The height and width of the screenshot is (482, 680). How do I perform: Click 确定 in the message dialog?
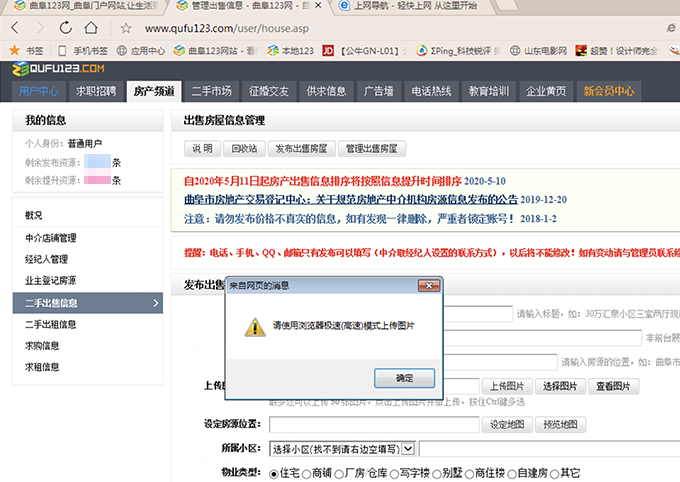tap(403, 378)
